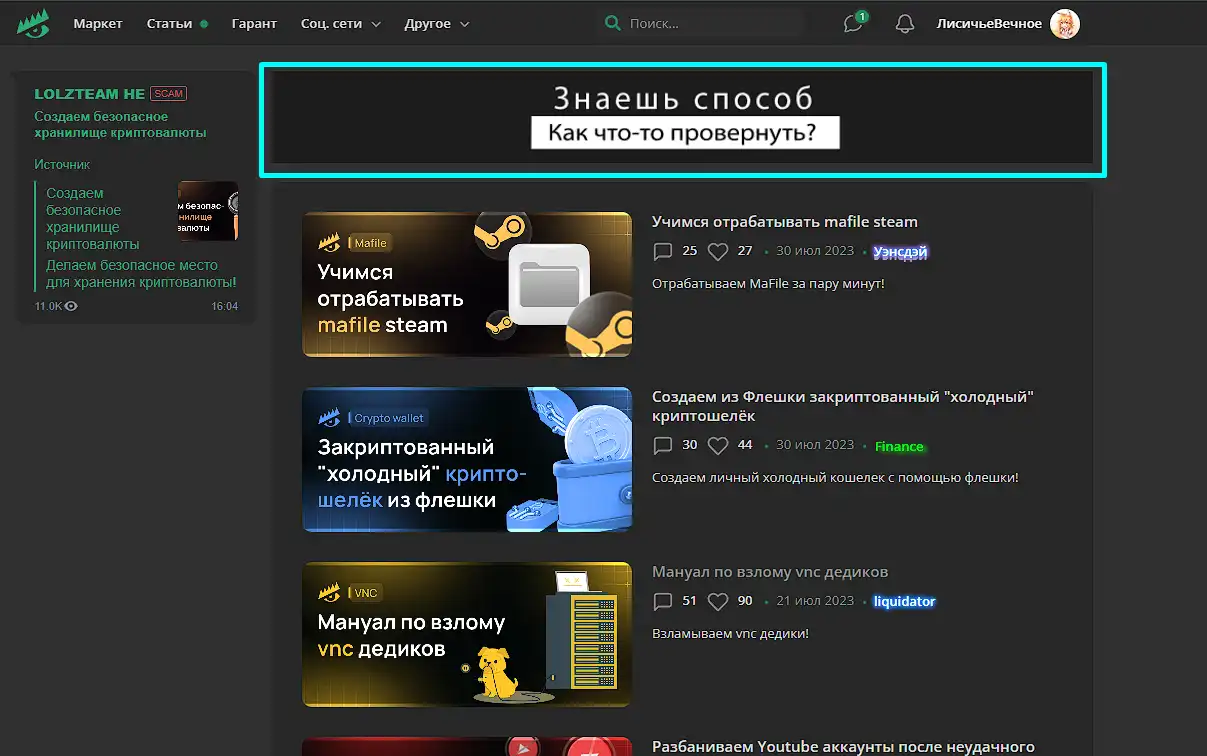Click the green eye site logo
This screenshot has width=1207, height=756.
[33, 23]
